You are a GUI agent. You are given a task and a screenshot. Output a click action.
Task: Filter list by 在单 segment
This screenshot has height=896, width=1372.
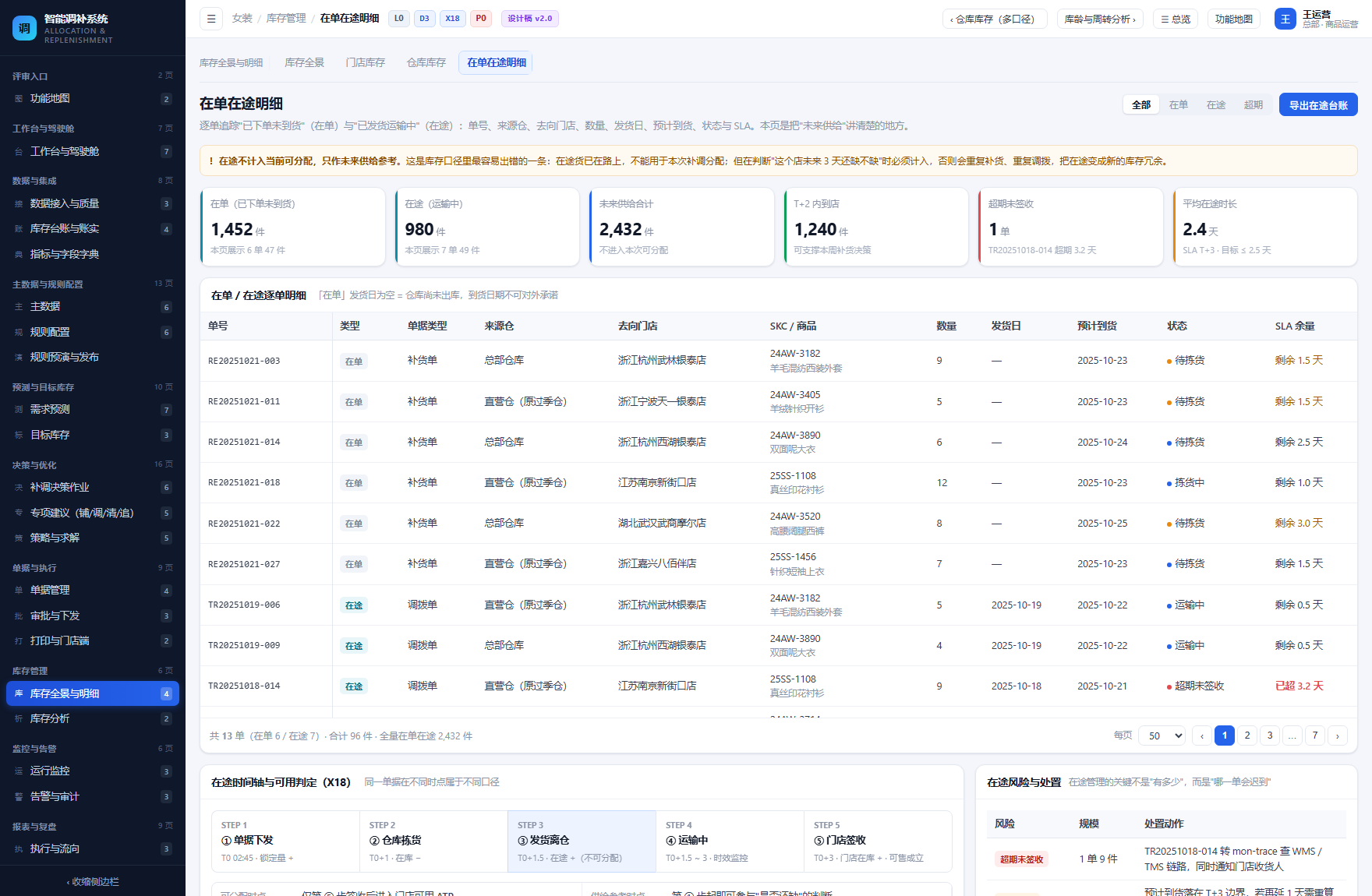(1178, 105)
